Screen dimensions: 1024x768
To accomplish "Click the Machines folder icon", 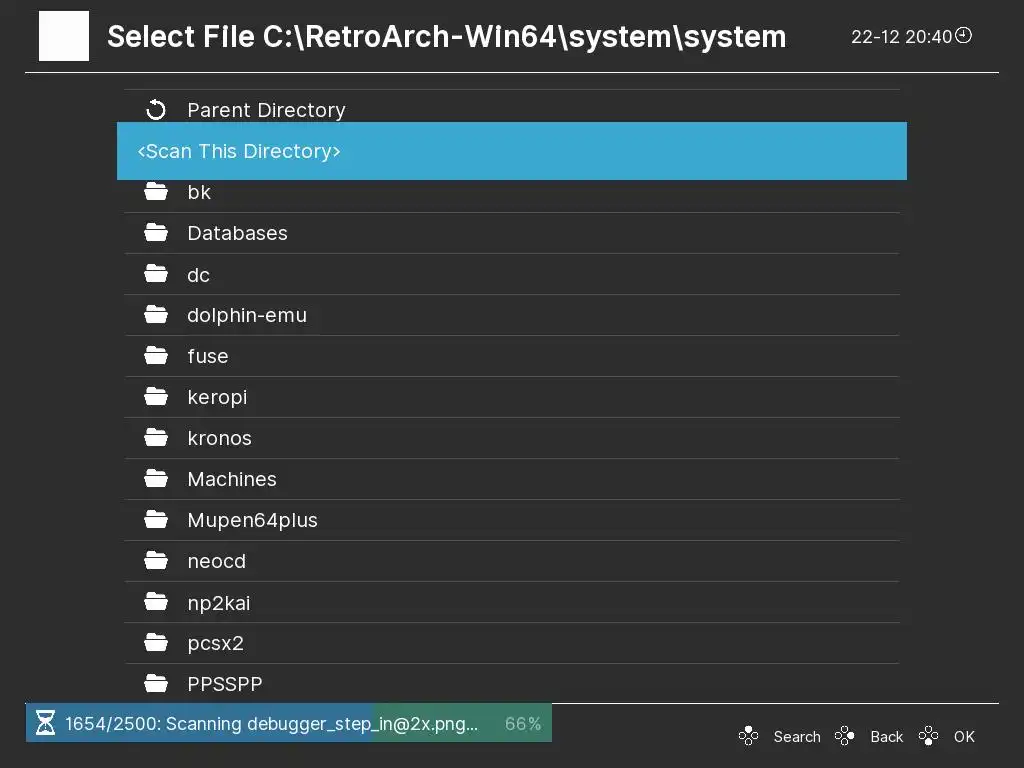I will tap(155, 479).
